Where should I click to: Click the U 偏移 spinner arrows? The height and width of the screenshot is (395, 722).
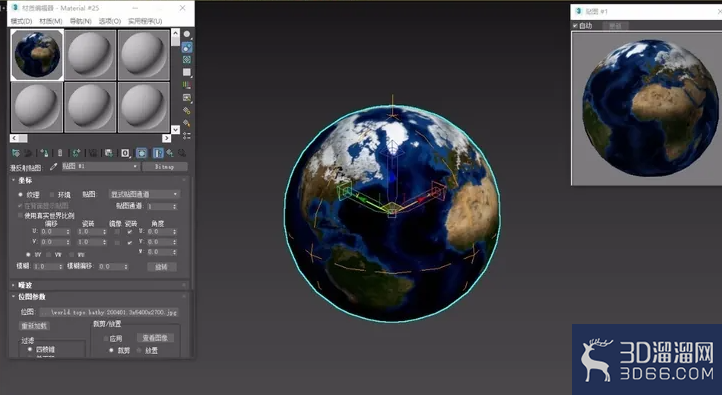[68, 232]
